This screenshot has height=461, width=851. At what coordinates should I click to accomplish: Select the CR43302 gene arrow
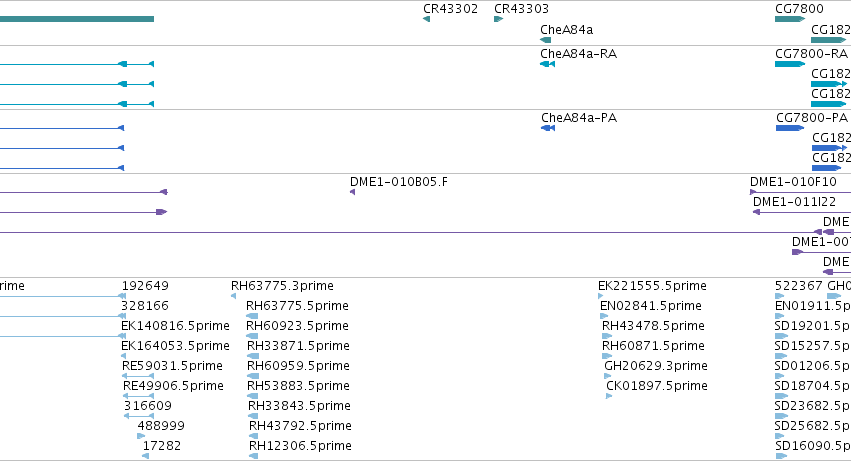(x=427, y=19)
